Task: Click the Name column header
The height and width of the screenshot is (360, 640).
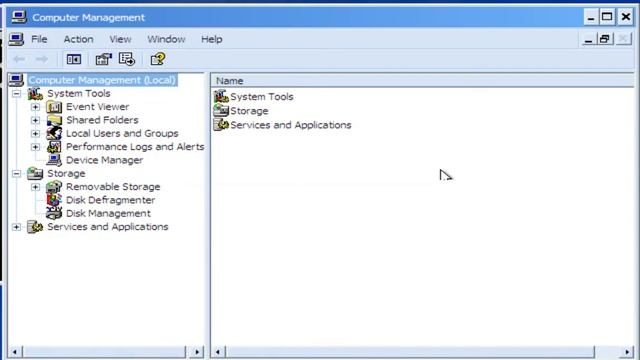Action: coord(422,81)
